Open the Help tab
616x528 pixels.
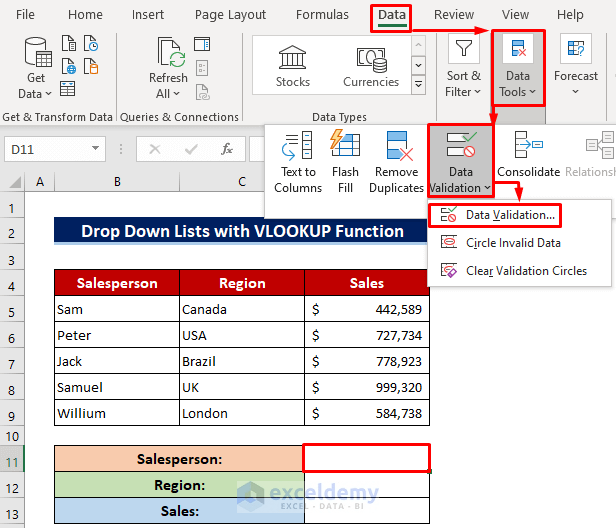tap(570, 15)
